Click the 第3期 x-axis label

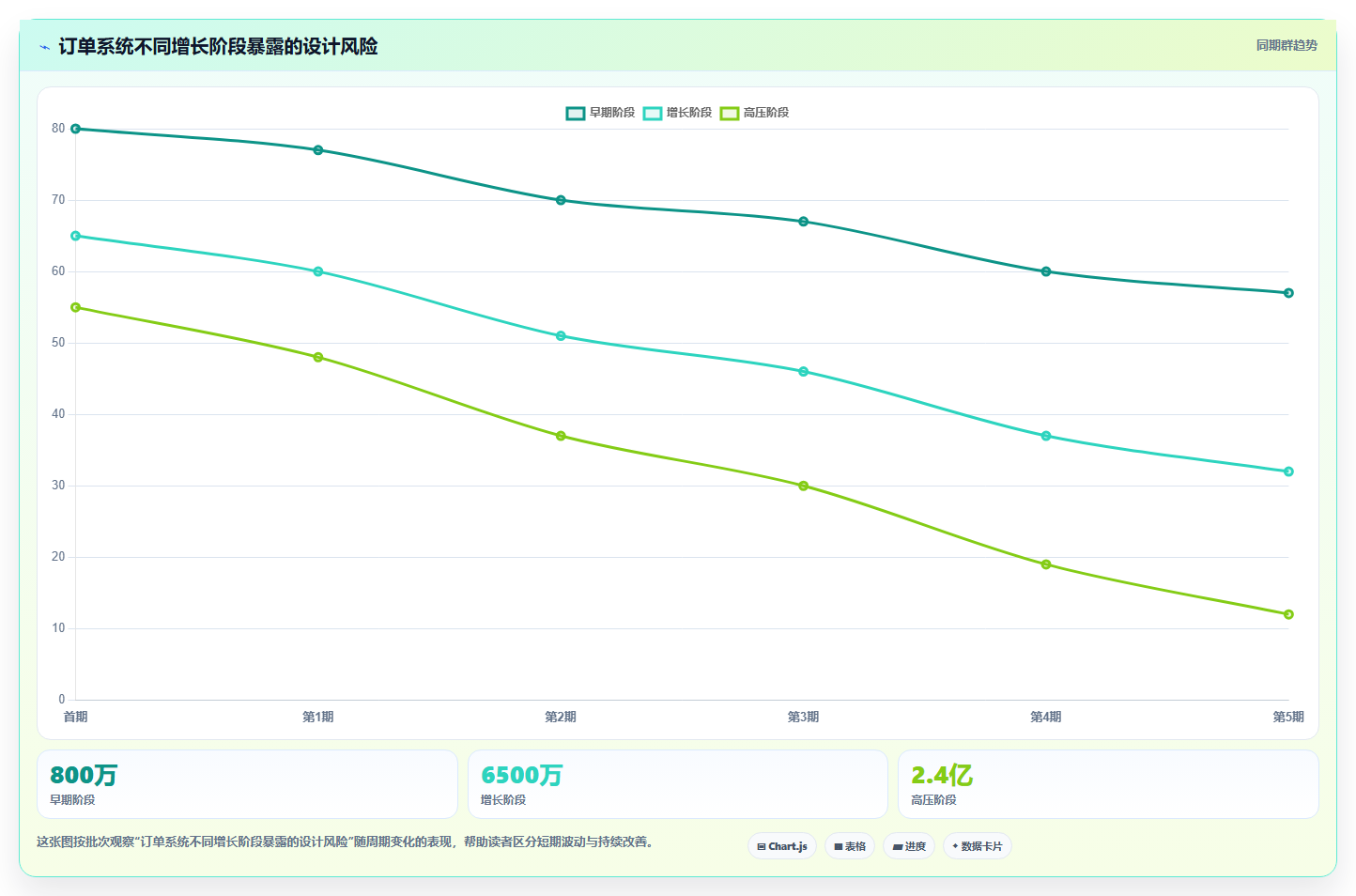coord(804,717)
